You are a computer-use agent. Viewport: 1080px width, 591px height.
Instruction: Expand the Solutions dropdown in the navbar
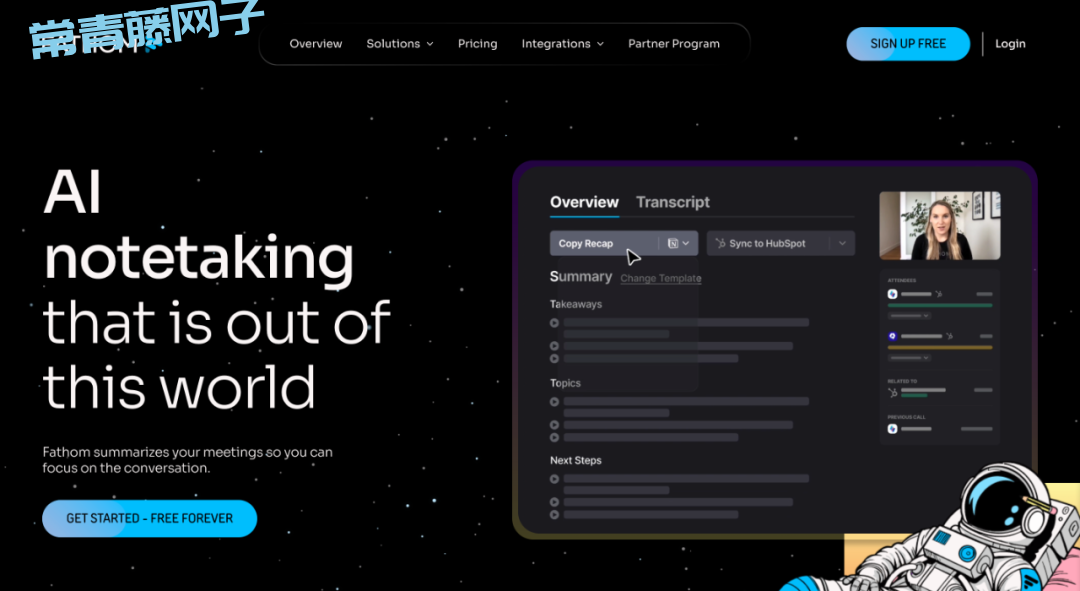(399, 44)
